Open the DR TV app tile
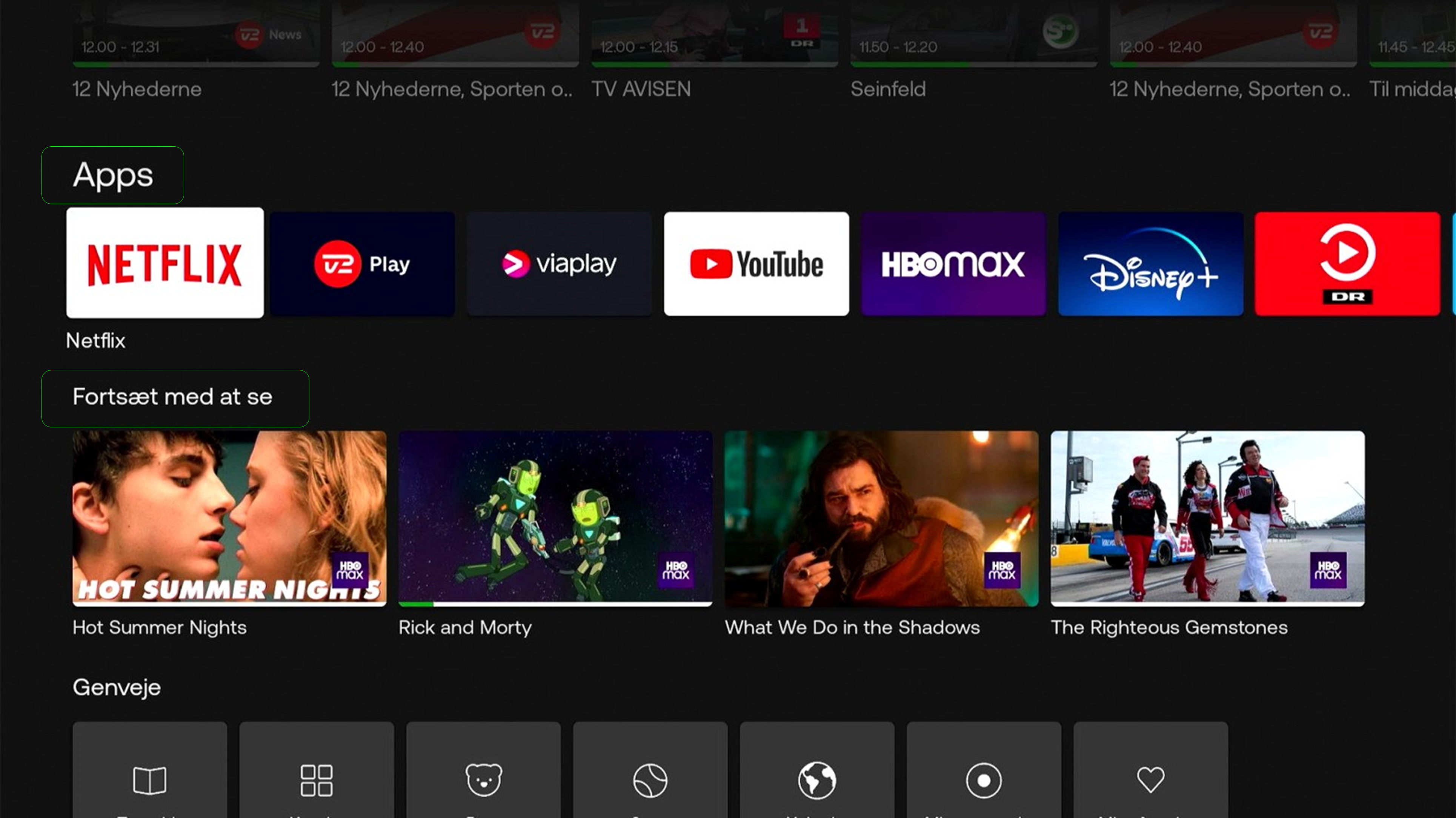 pyautogui.click(x=1347, y=264)
